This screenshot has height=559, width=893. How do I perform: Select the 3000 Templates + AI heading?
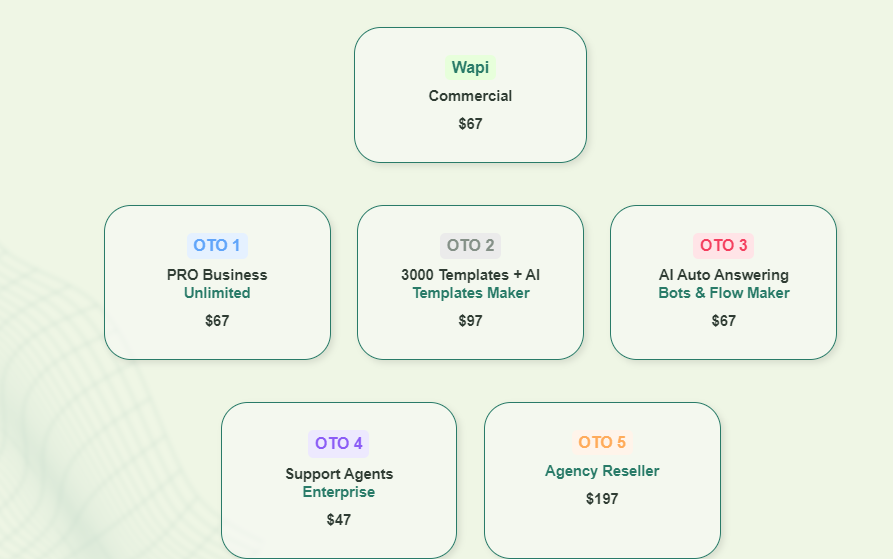point(470,275)
